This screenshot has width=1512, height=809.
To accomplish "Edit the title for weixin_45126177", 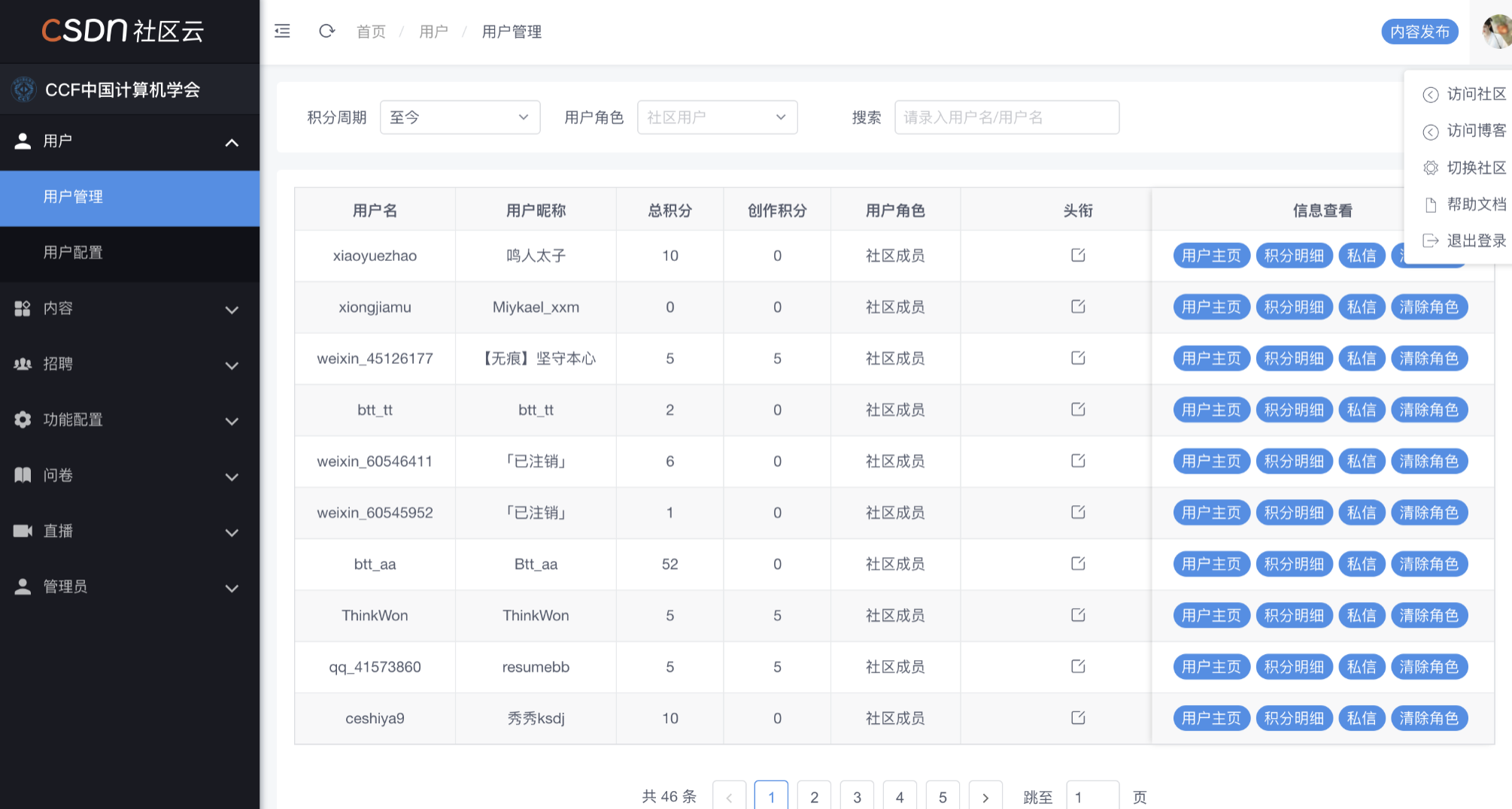I will coord(1078,358).
